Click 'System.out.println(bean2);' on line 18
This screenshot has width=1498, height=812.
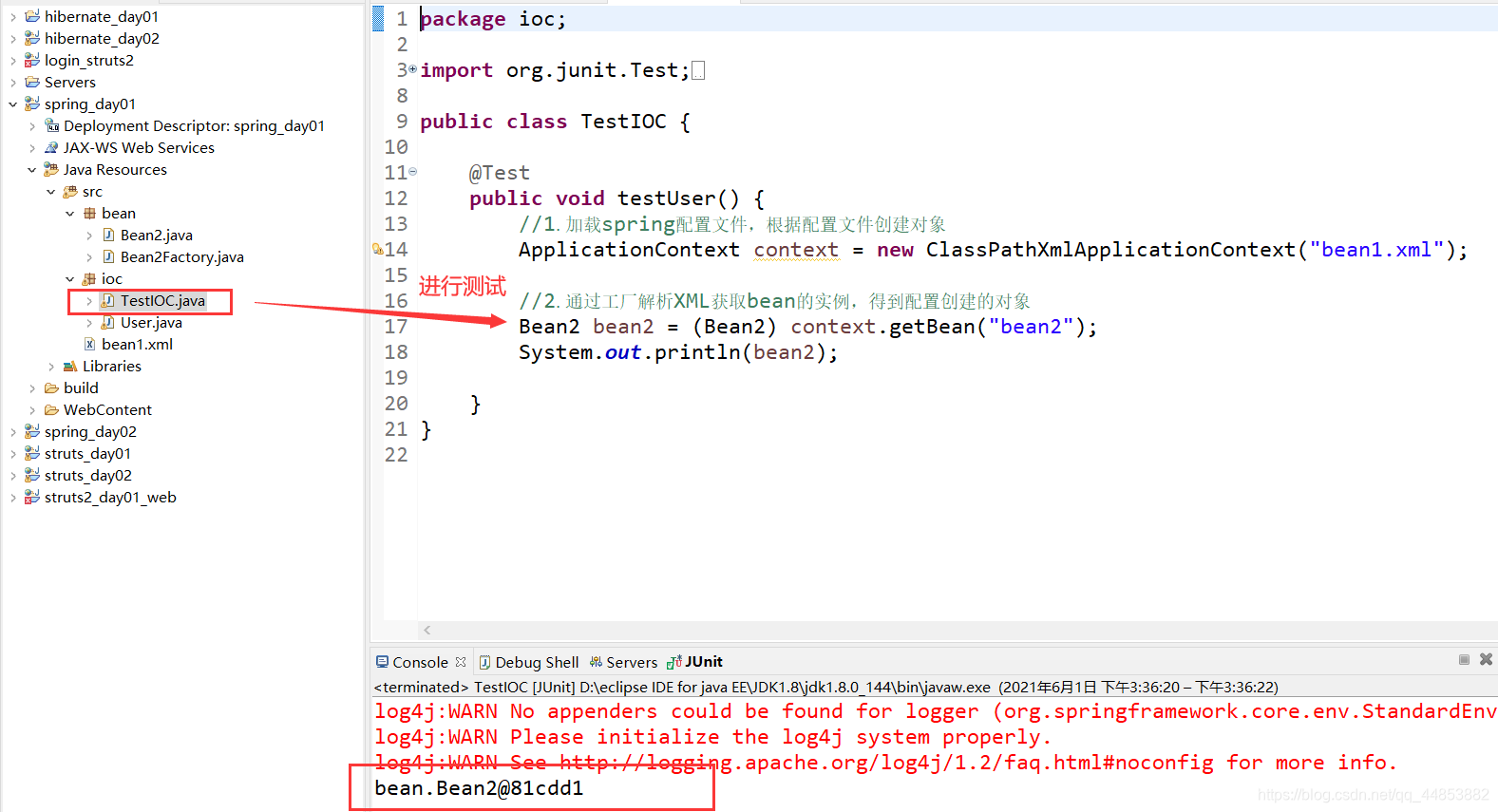tap(678, 352)
